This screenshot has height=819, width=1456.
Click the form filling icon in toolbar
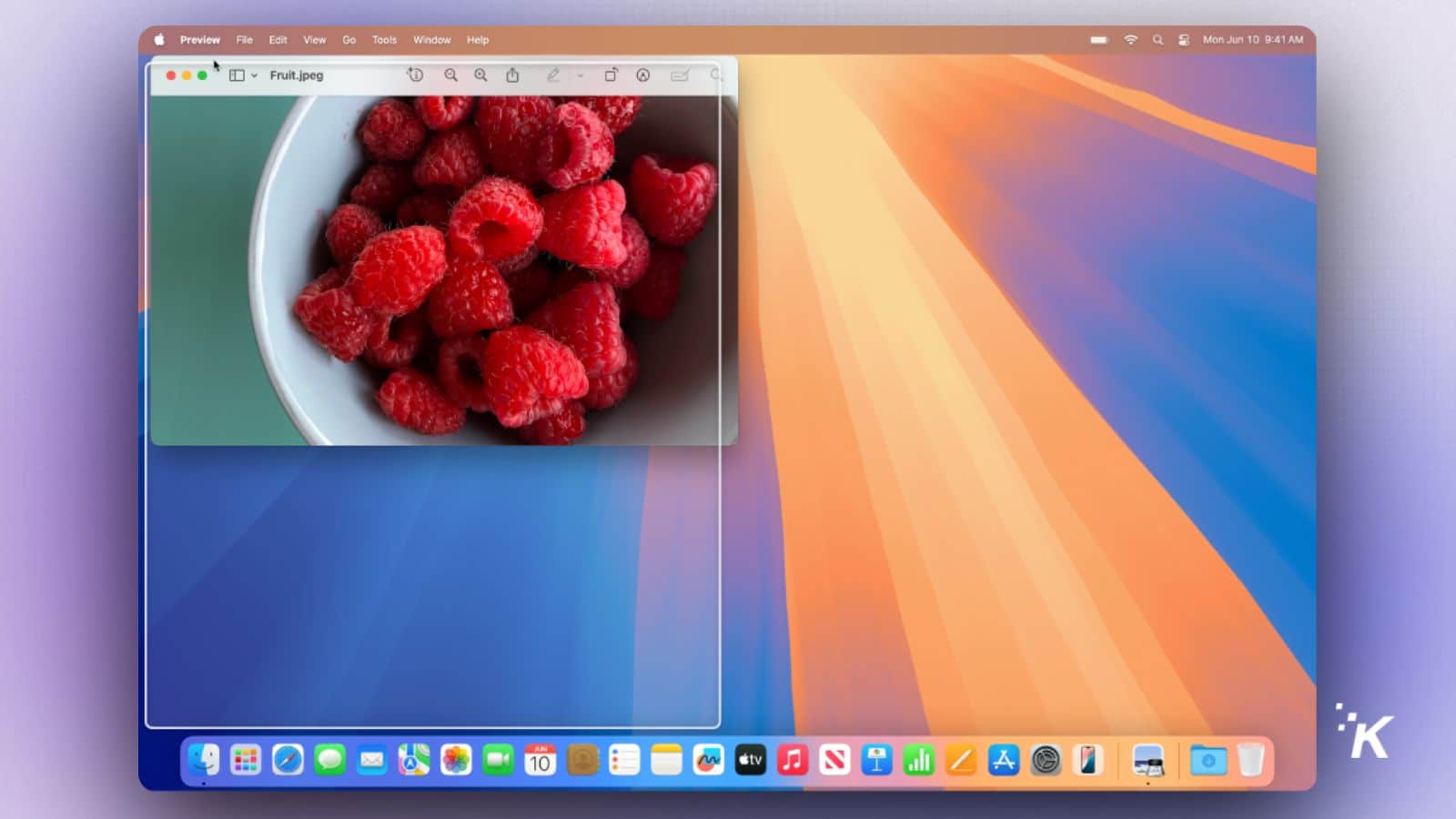[680, 76]
